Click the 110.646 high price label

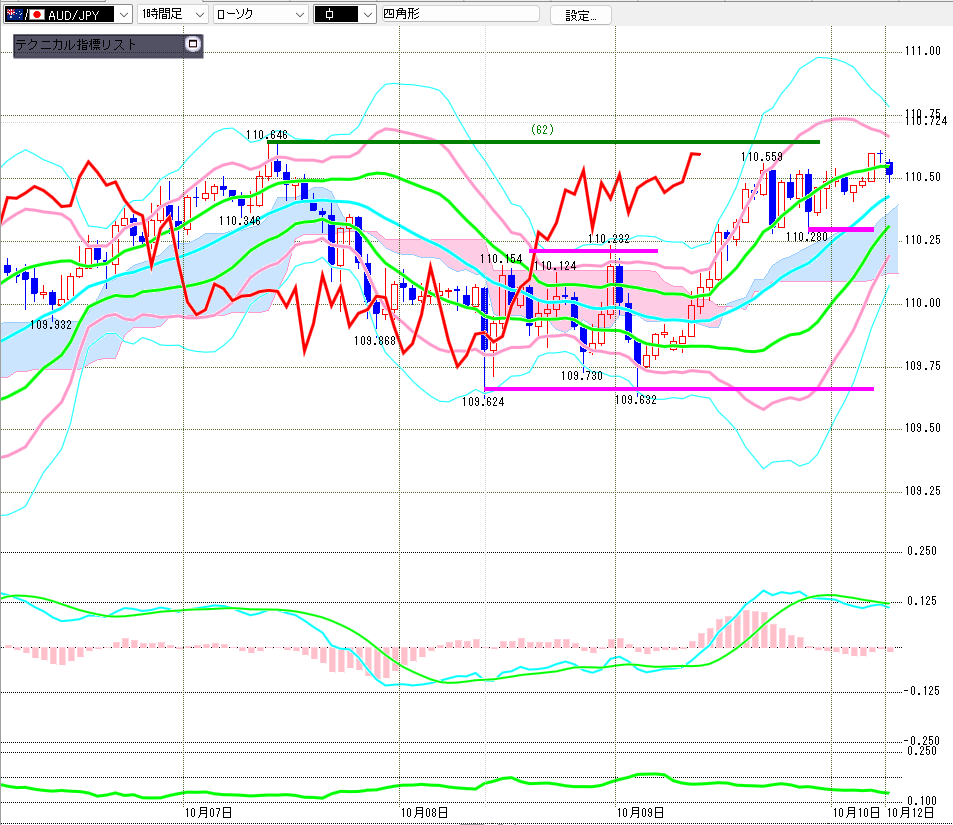point(267,135)
